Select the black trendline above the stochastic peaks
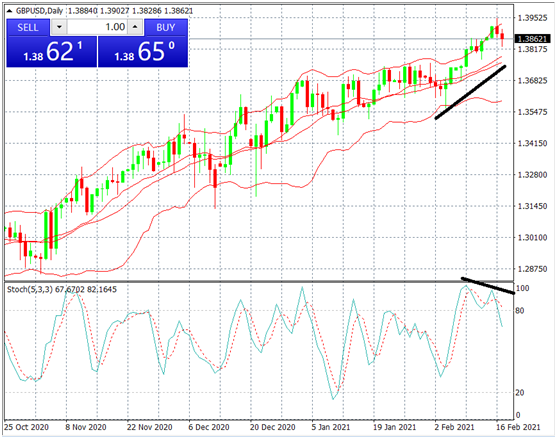The height and width of the screenshot is (439, 557). tap(488, 286)
